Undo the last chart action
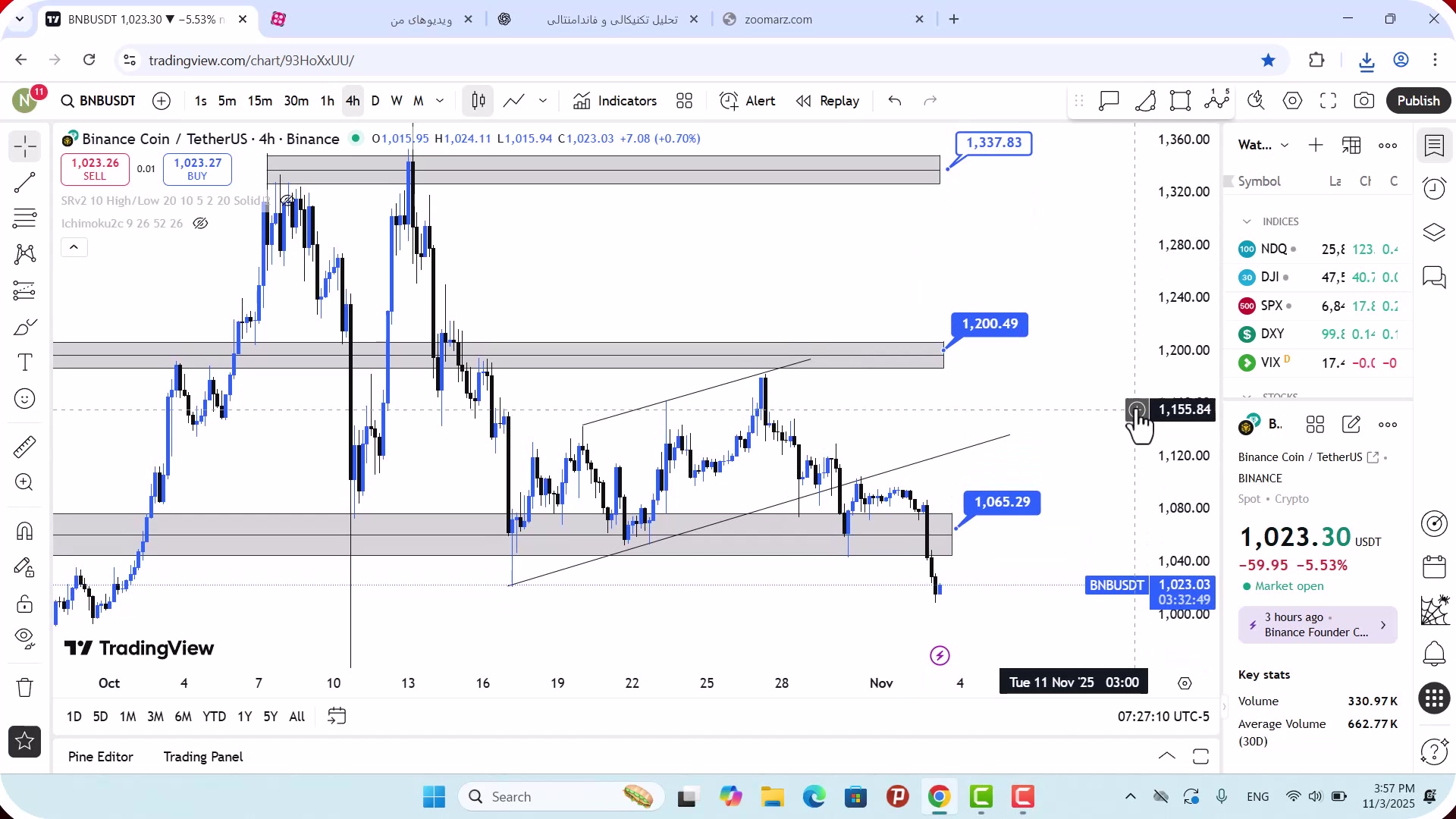 895,101
